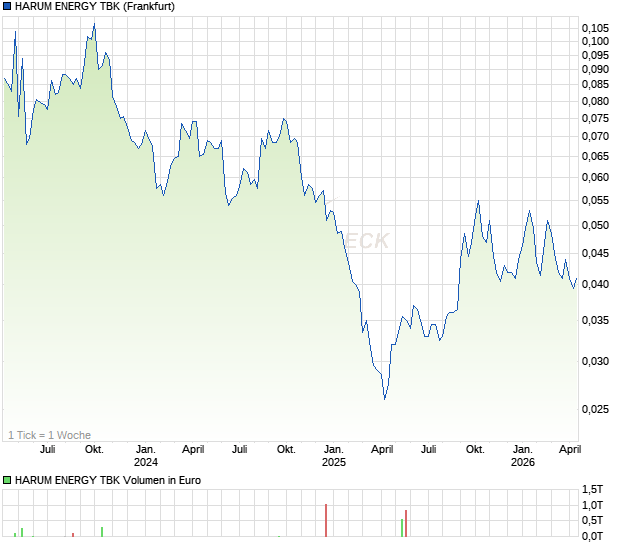Click the price axis label '0,080'
This screenshot has width=620, height=546.
[595, 101]
